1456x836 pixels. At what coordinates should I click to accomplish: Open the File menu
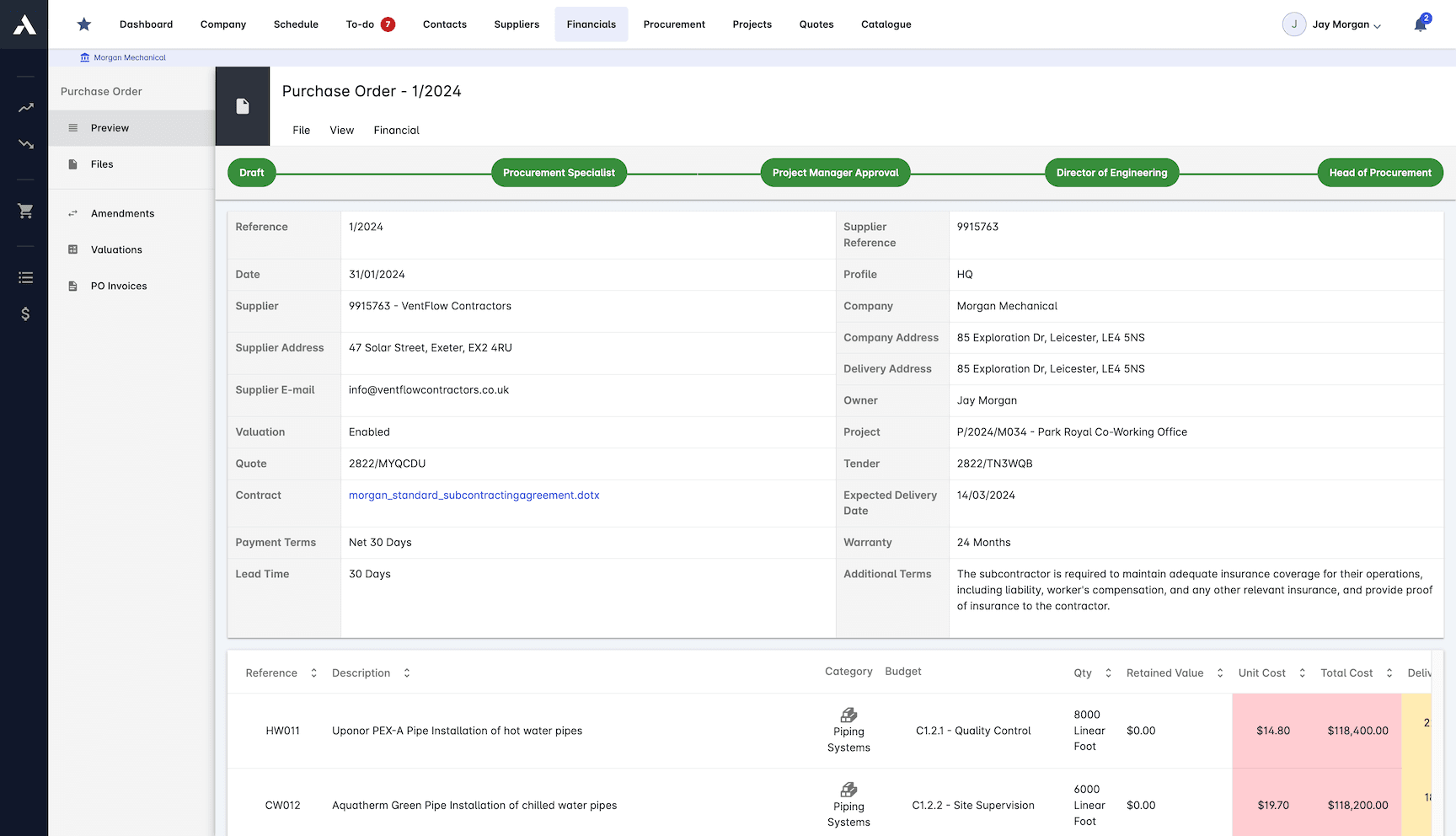[x=301, y=130]
